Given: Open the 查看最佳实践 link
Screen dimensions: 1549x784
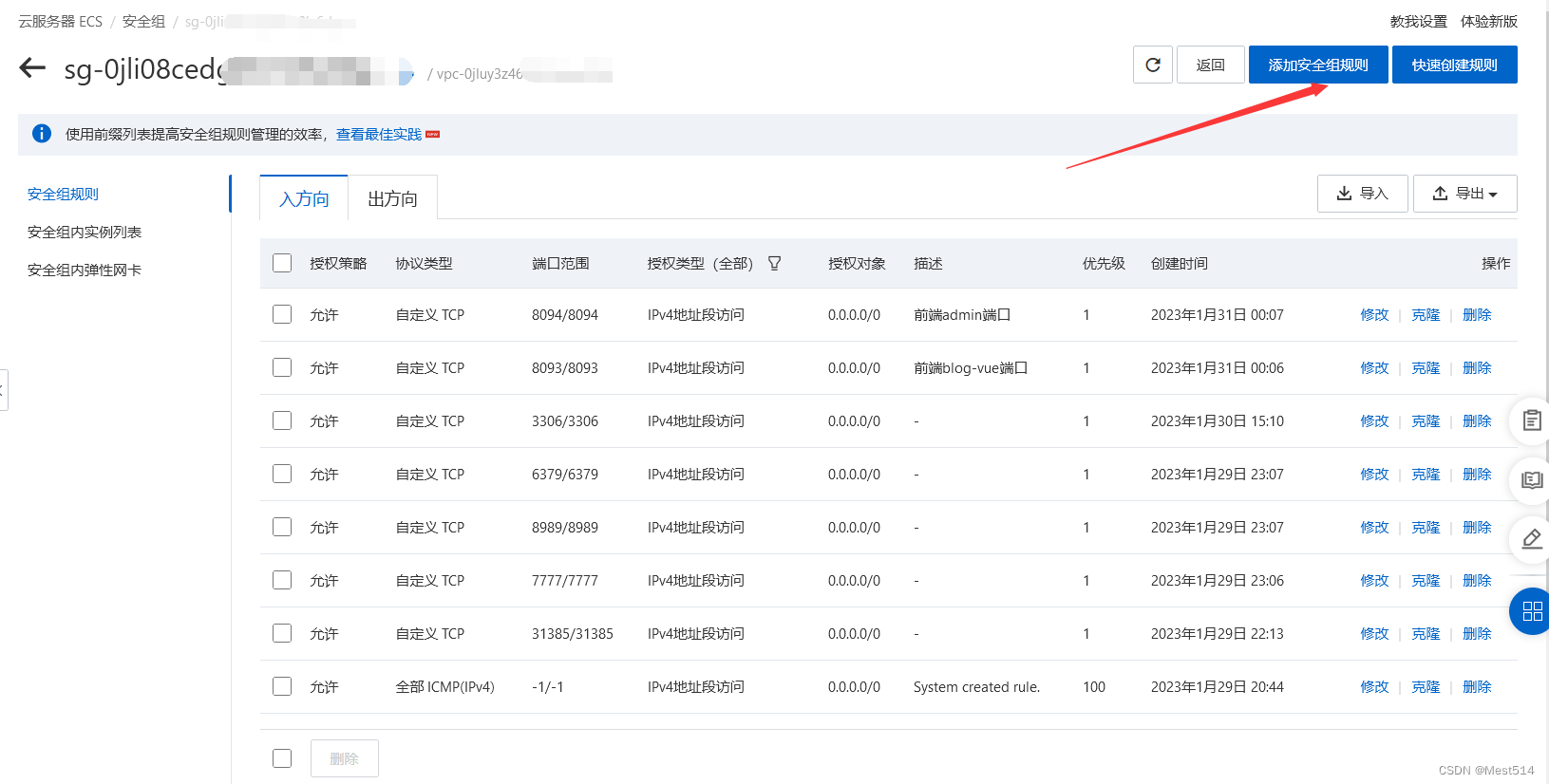Looking at the screenshot, I should click(x=378, y=135).
